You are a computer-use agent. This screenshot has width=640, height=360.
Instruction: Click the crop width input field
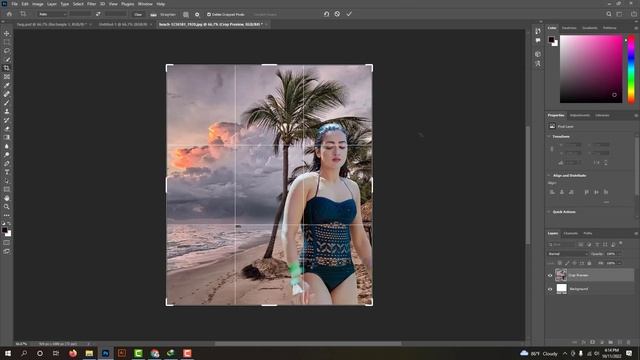point(80,14)
